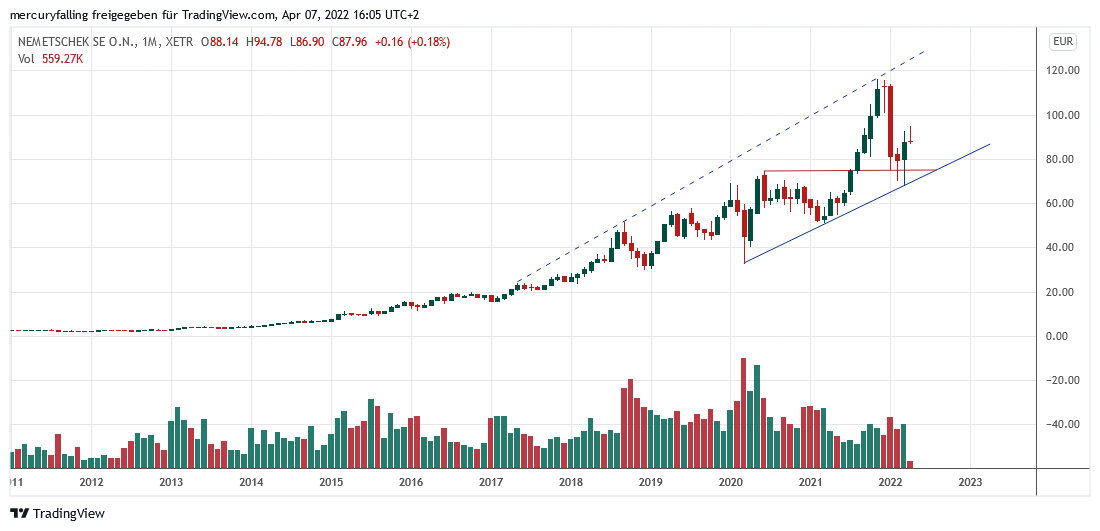Click the 0.00 price axis label
The image size is (1100, 531).
(x=1062, y=336)
